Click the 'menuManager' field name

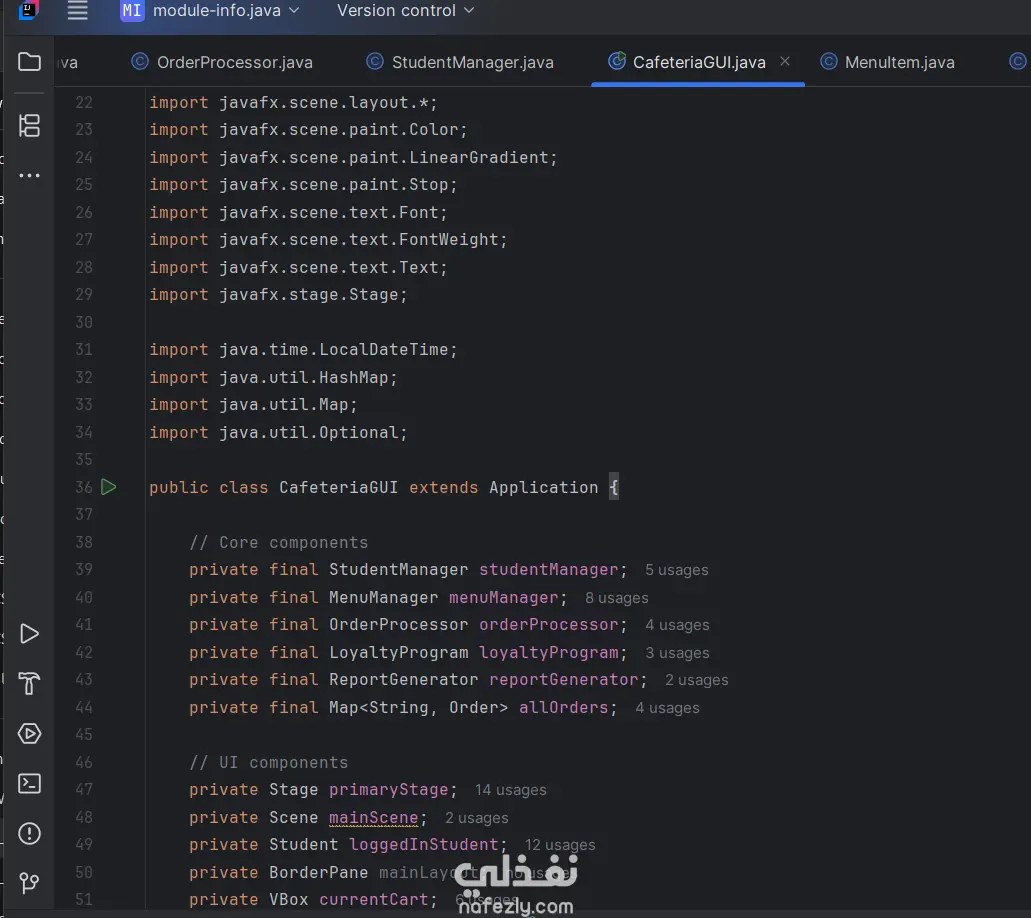click(503, 598)
